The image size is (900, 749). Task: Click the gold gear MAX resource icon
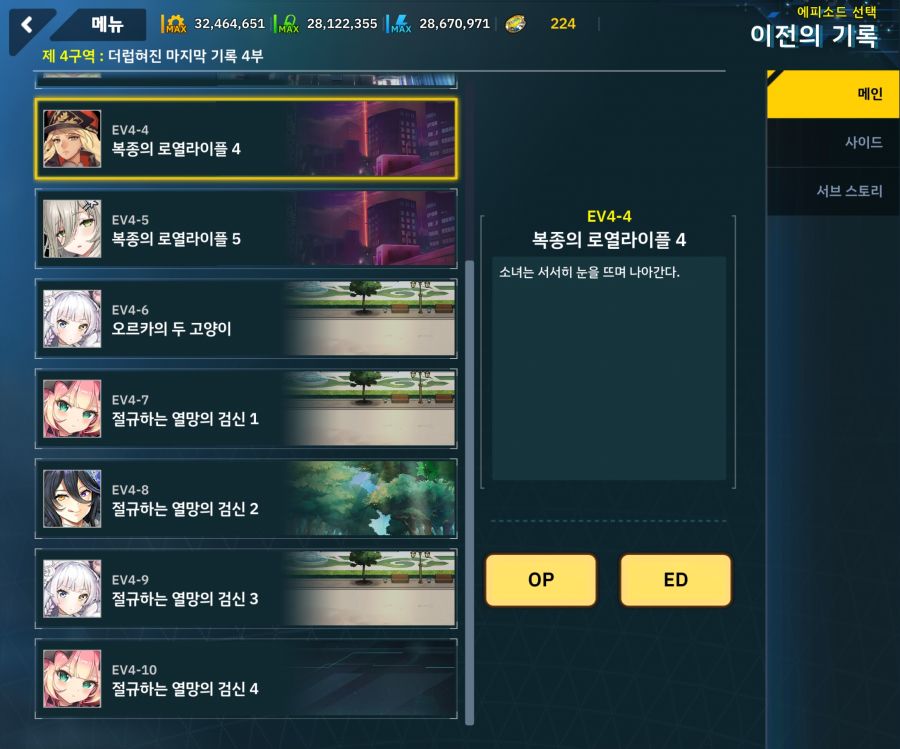click(174, 24)
